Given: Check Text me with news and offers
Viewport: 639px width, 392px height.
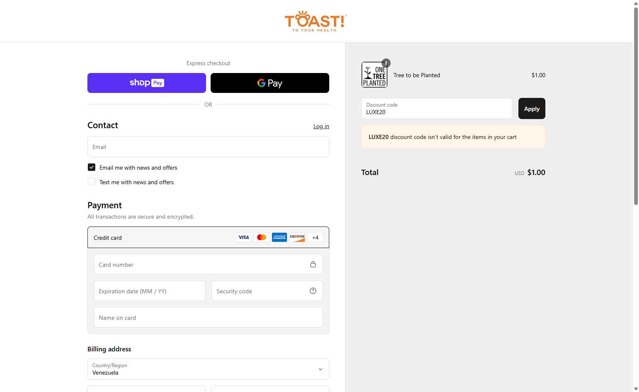Looking at the screenshot, I should (x=91, y=182).
